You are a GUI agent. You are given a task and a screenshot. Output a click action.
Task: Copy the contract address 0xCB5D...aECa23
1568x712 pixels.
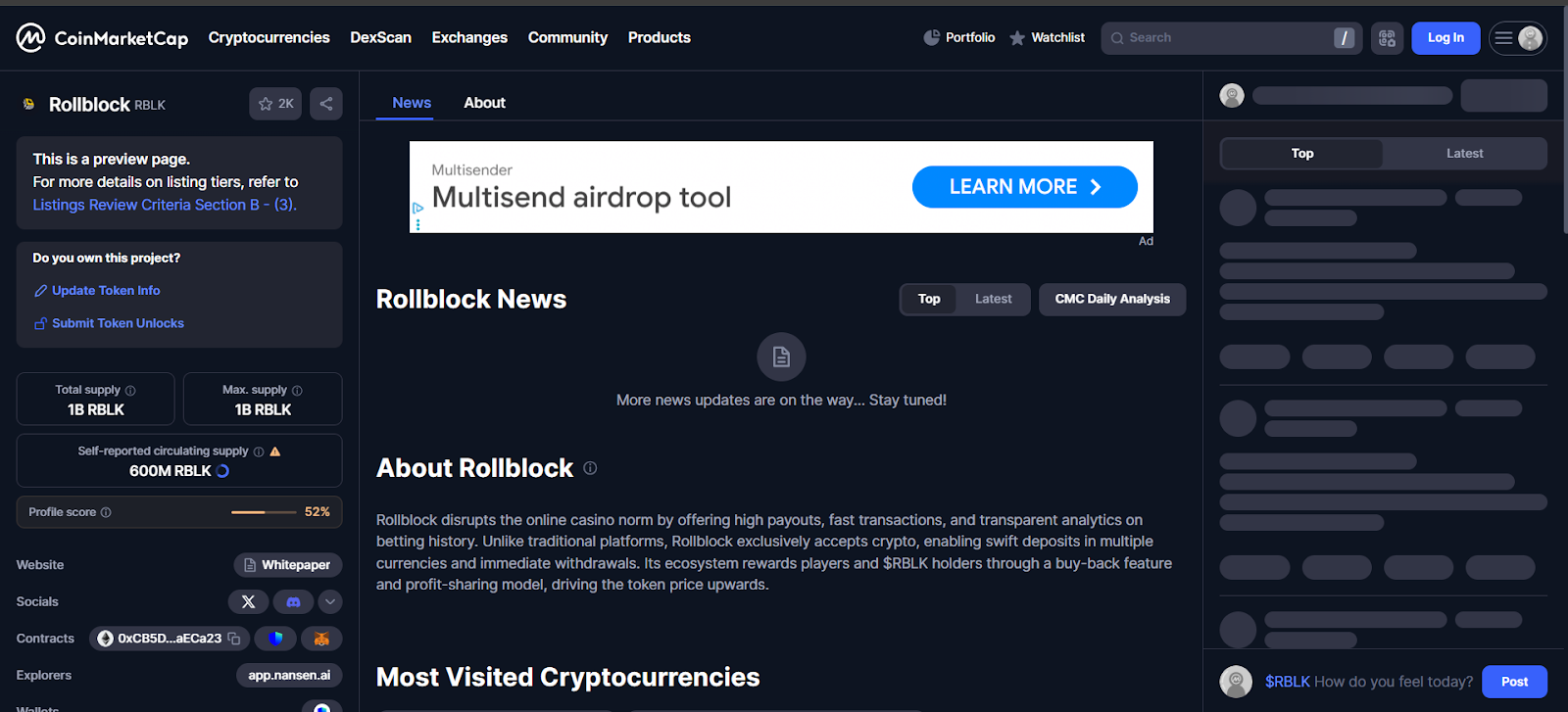coord(234,639)
